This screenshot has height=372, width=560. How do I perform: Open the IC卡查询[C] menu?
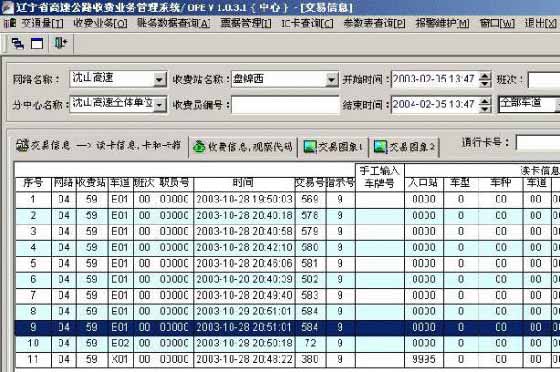pos(307,24)
